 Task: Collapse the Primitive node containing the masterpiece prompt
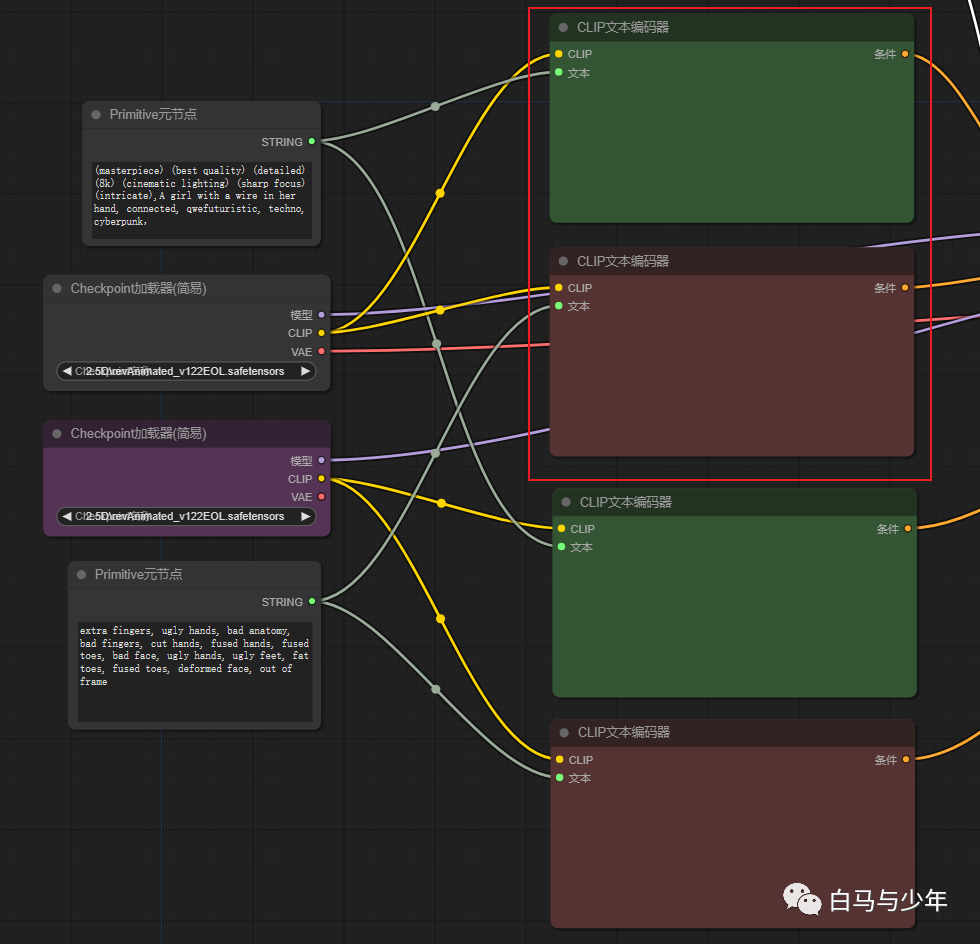click(x=96, y=115)
